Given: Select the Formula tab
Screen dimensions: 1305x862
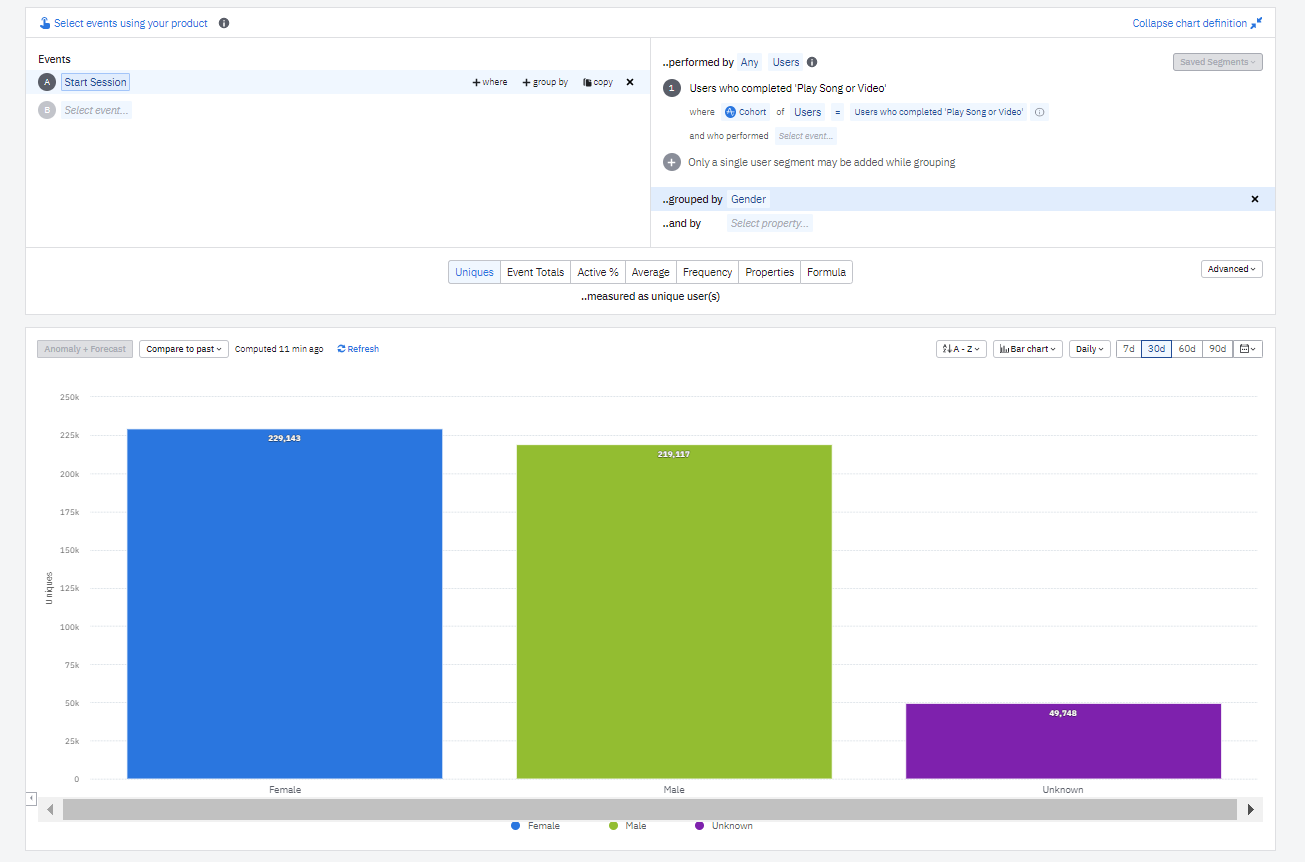Looking at the screenshot, I should pos(827,272).
